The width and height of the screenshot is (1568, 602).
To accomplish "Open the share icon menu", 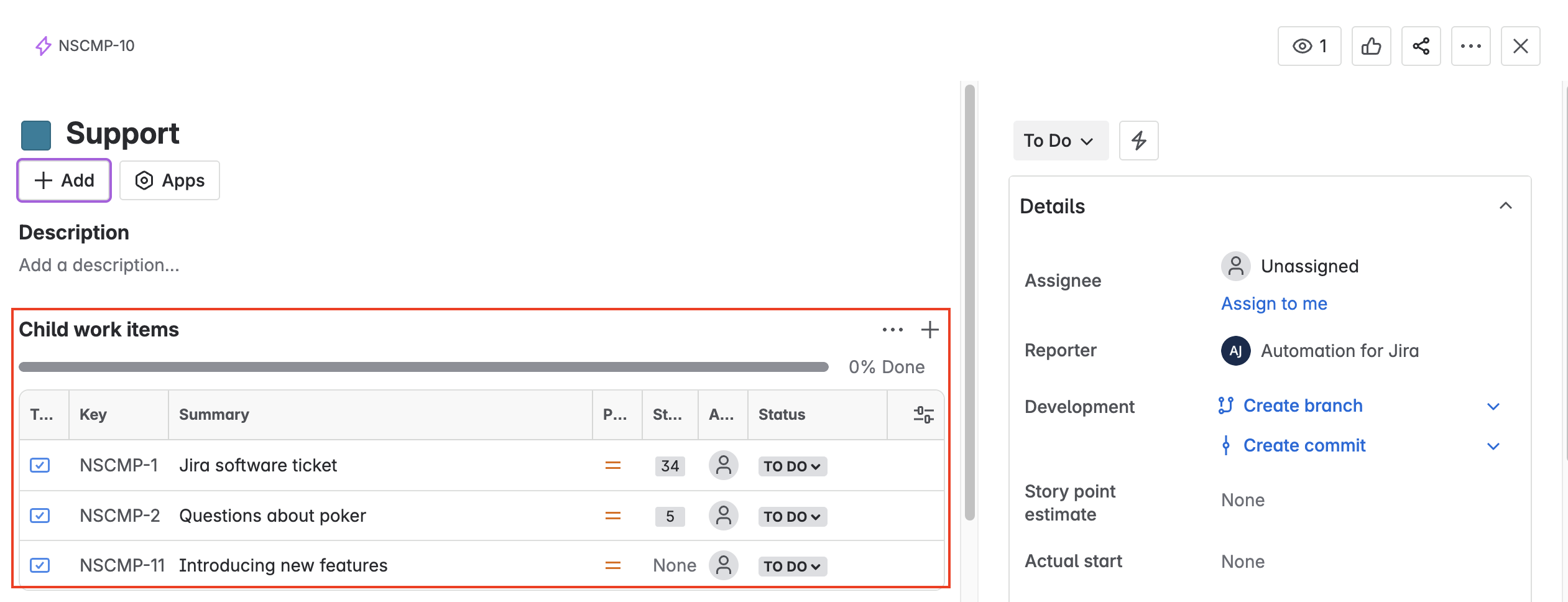I will [1421, 46].
